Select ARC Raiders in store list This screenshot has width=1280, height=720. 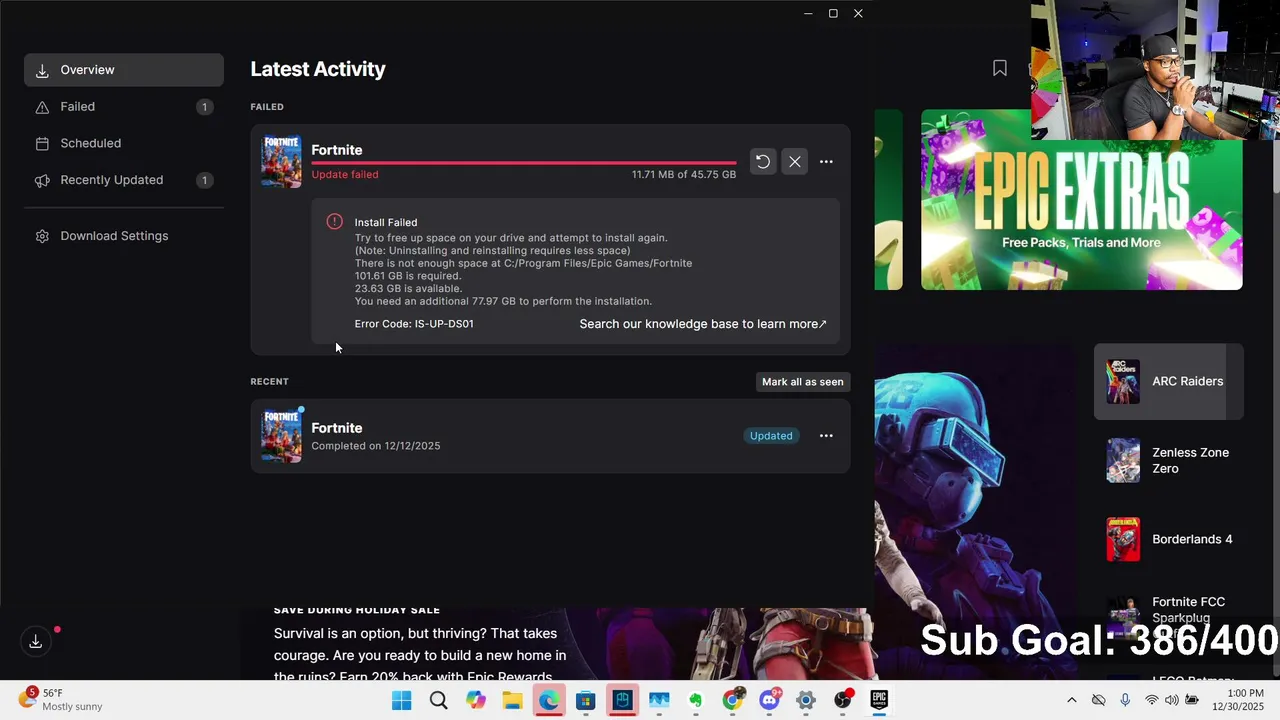[1168, 381]
